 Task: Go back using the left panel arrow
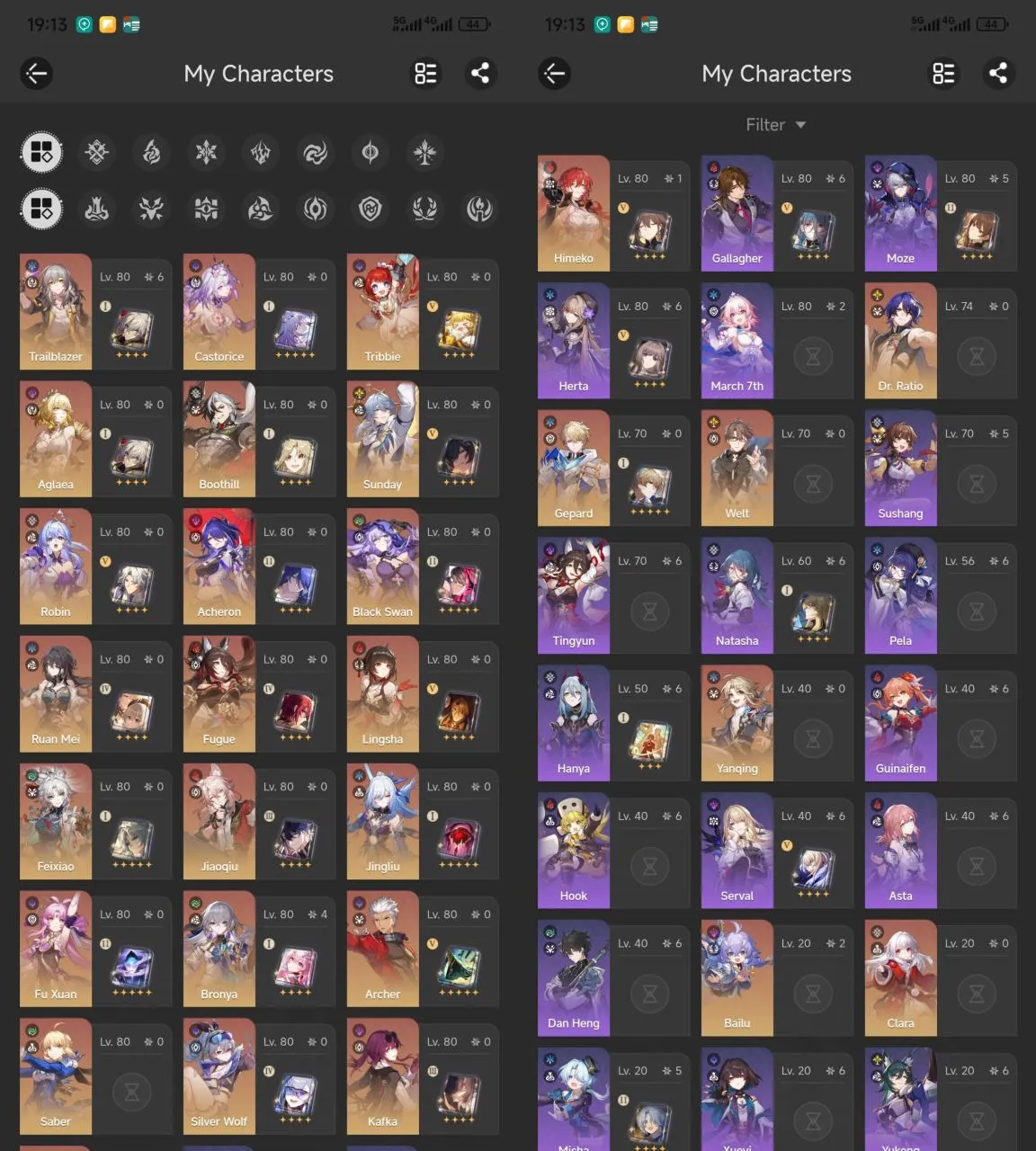click(37, 74)
